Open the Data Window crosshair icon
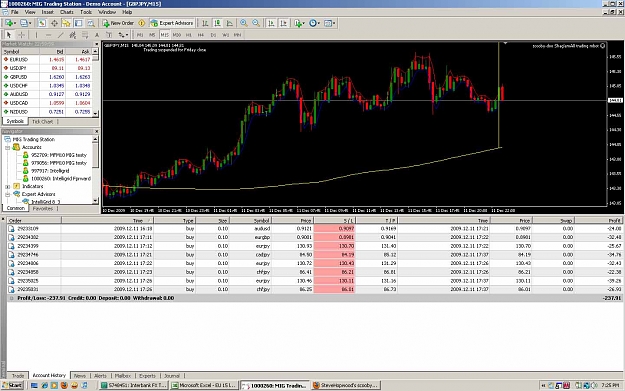 click(54, 23)
